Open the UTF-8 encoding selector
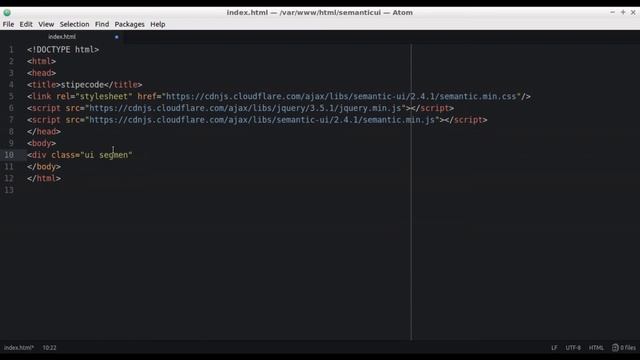The width and height of the screenshot is (640, 360). click(x=573, y=348)
